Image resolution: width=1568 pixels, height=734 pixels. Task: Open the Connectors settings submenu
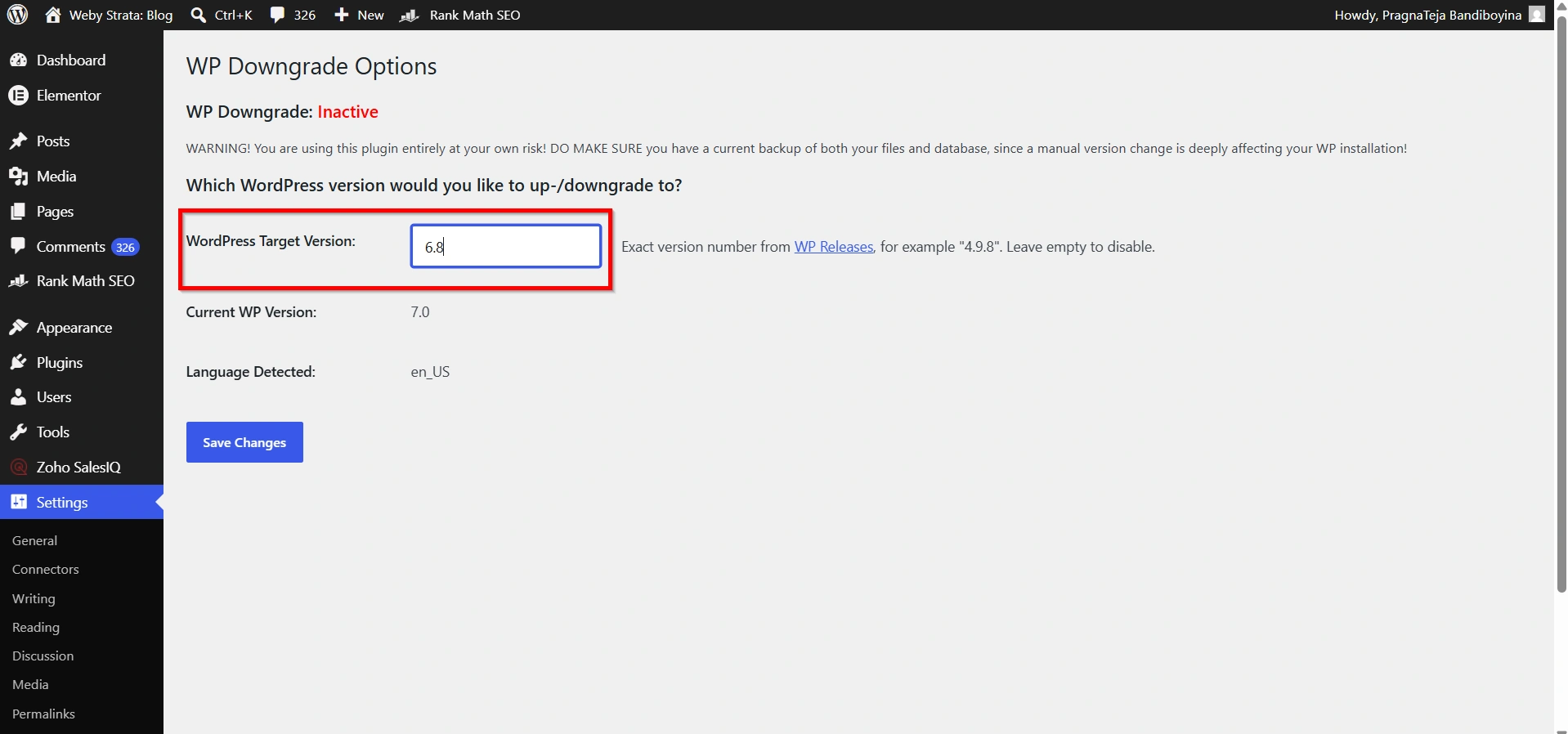[46, 570]
